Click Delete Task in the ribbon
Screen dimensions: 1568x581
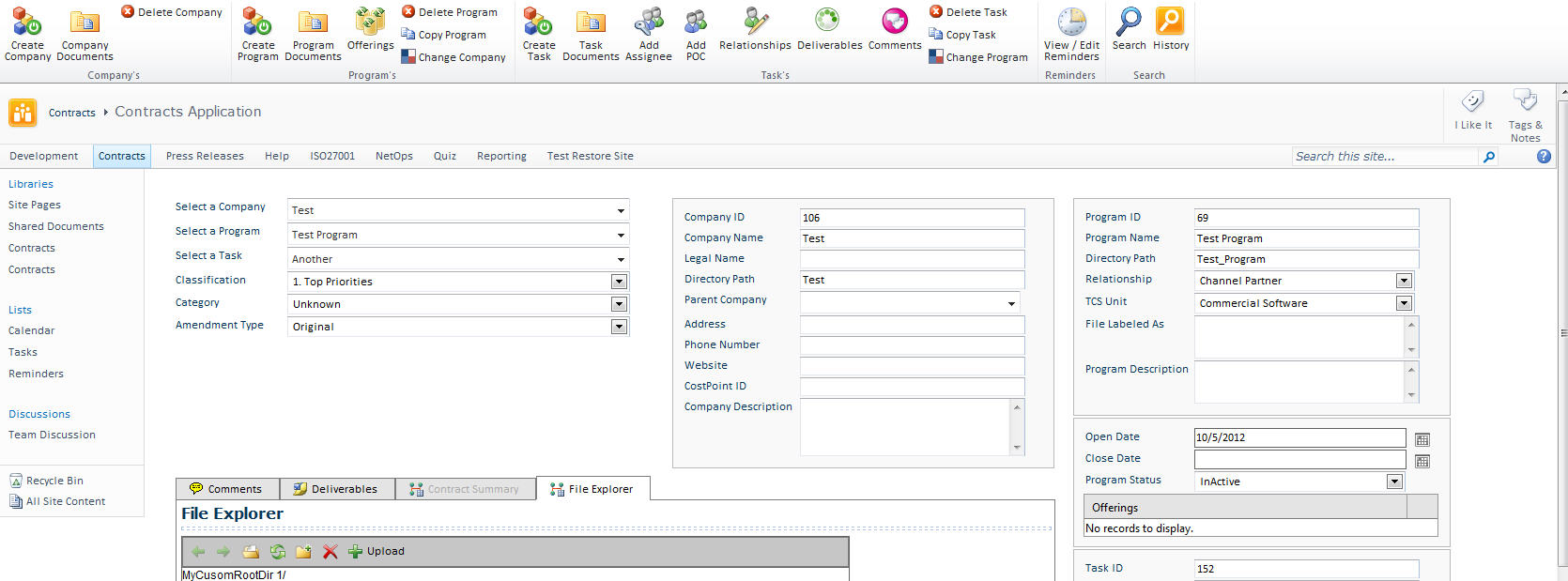968,12
